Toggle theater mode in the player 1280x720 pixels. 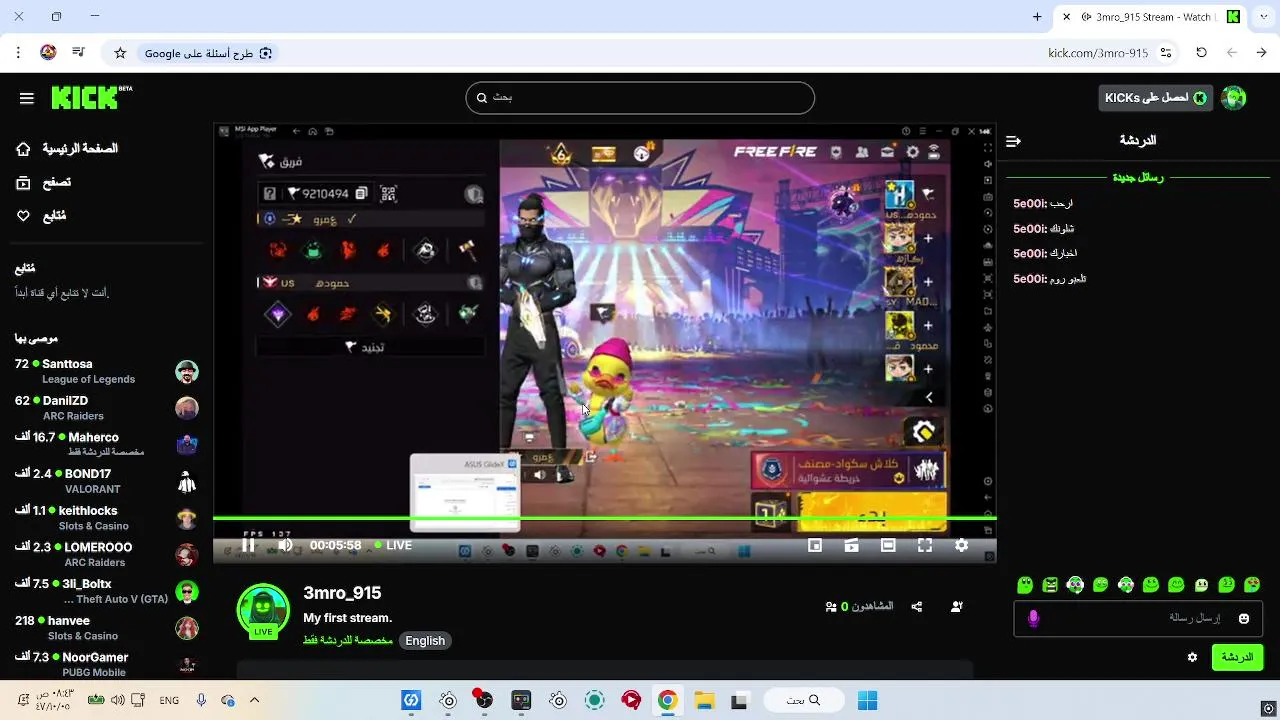click(888, 545)
